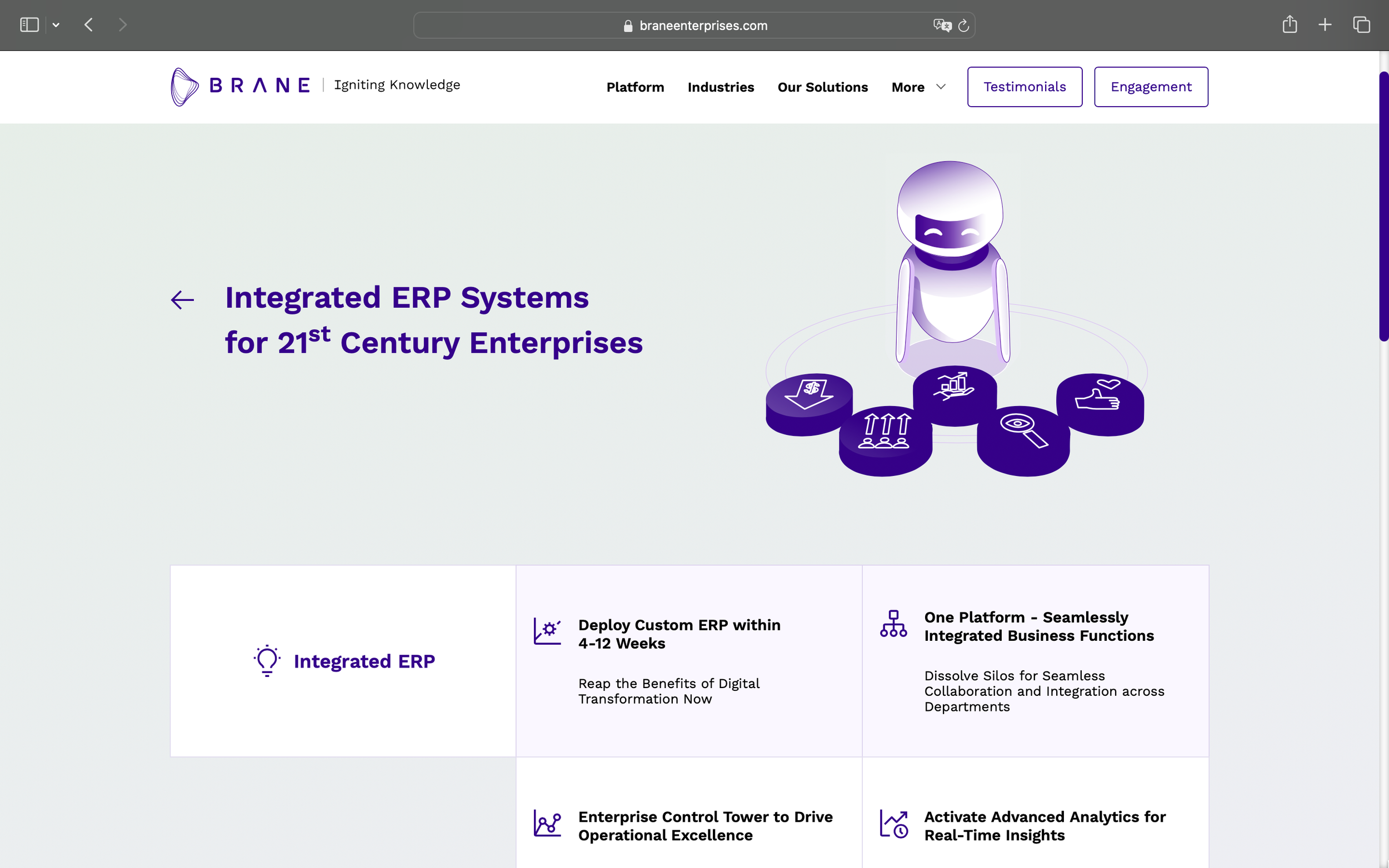1389x868 pixels.
Task: Click the braneenterprises.com address field
Action: [703, 25]
